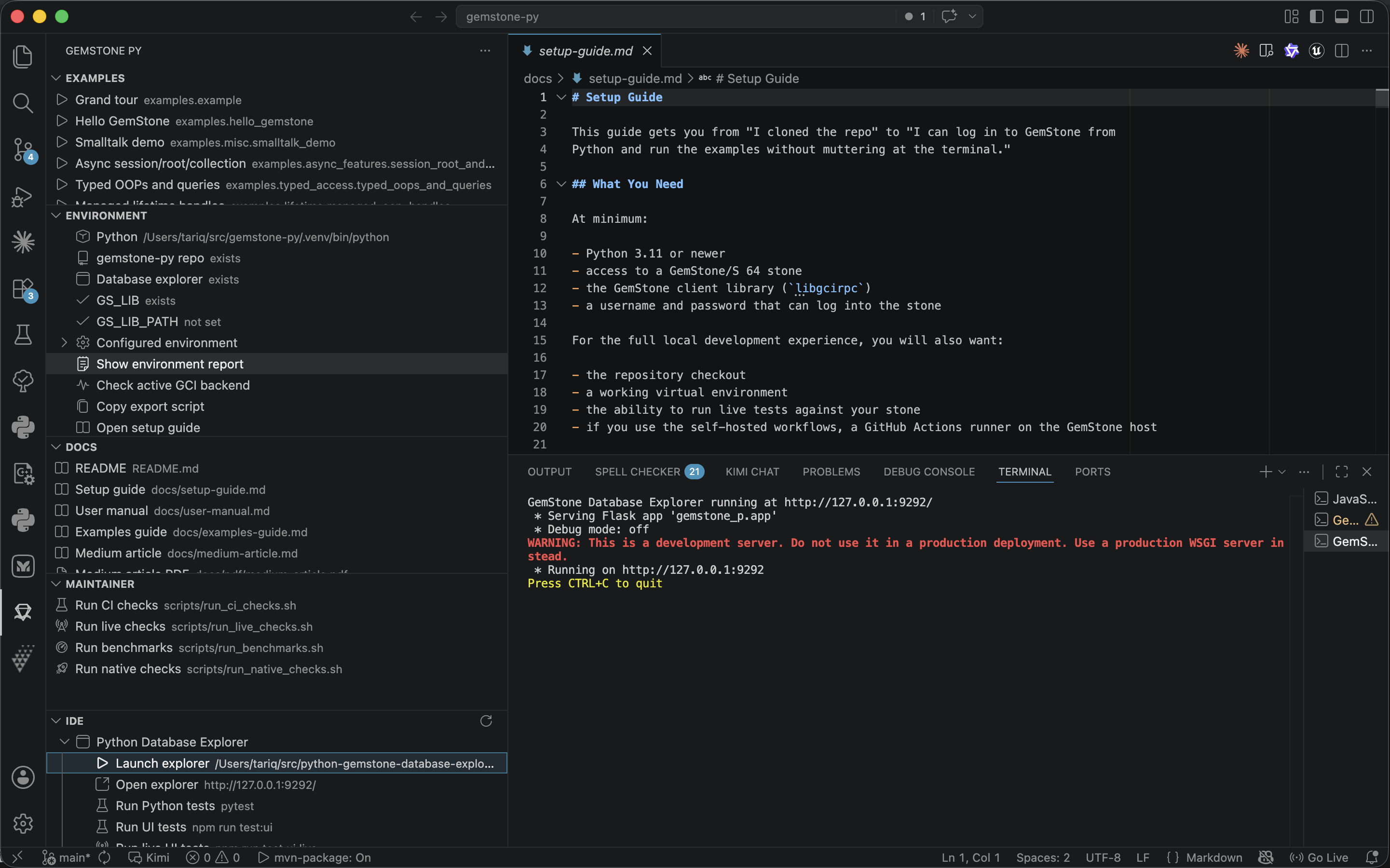This screenshot has width=1390, height=868.
Task: Collapse the EXAMPLES section
Action: tap(56, 78)
